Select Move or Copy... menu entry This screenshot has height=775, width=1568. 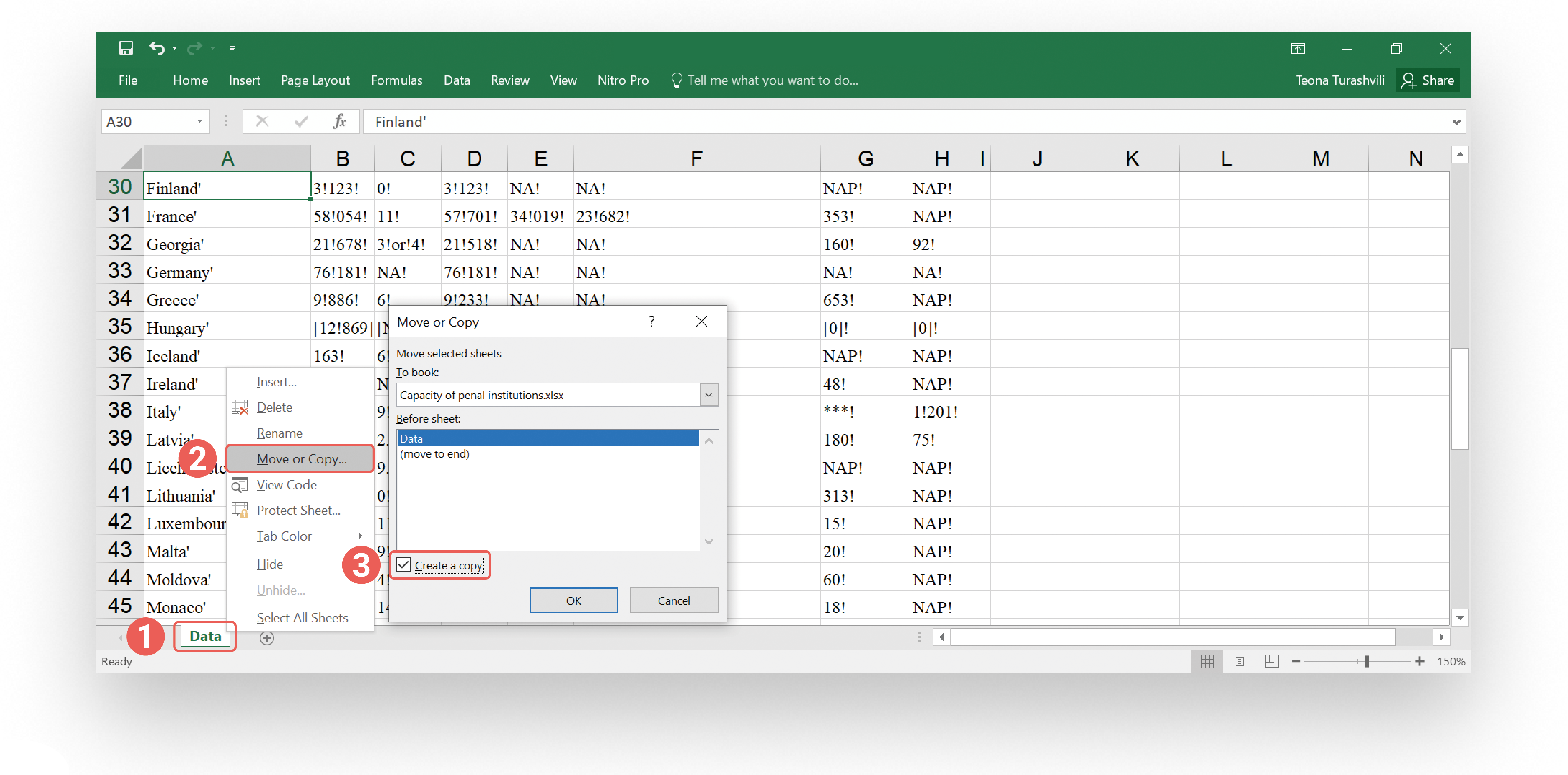301,459
